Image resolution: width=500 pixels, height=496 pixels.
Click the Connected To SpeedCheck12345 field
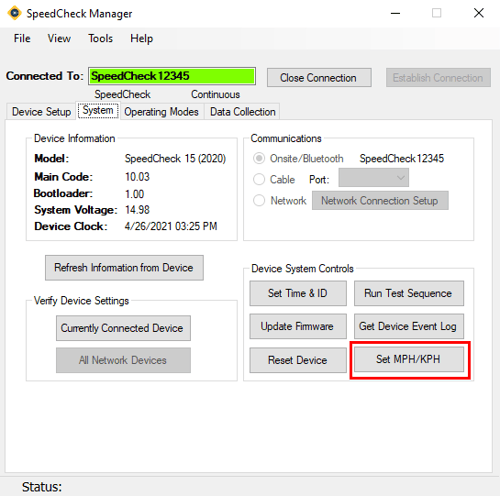coord(172,76)
